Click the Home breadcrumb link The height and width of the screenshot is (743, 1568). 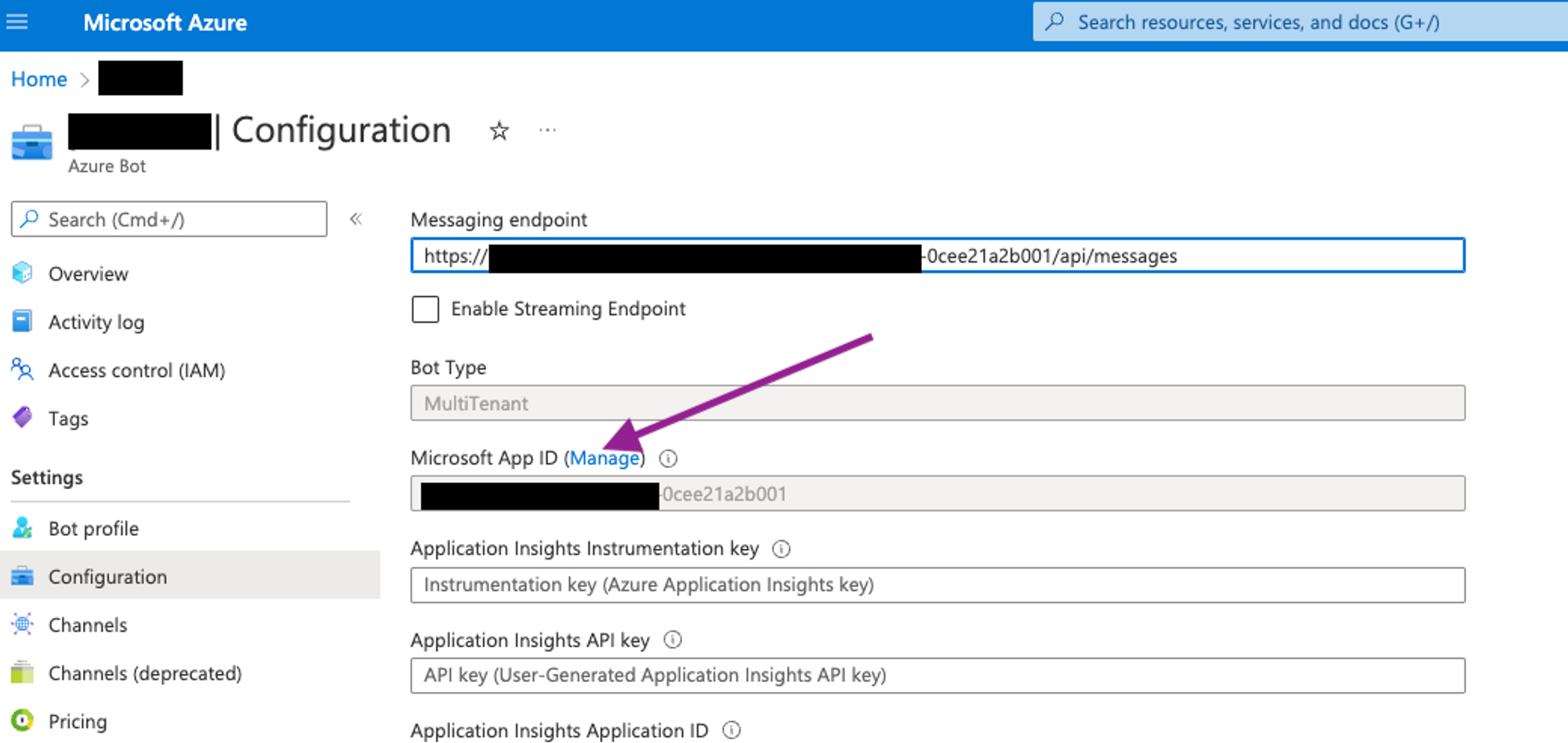pyautogui.click(x=39, y=79)
